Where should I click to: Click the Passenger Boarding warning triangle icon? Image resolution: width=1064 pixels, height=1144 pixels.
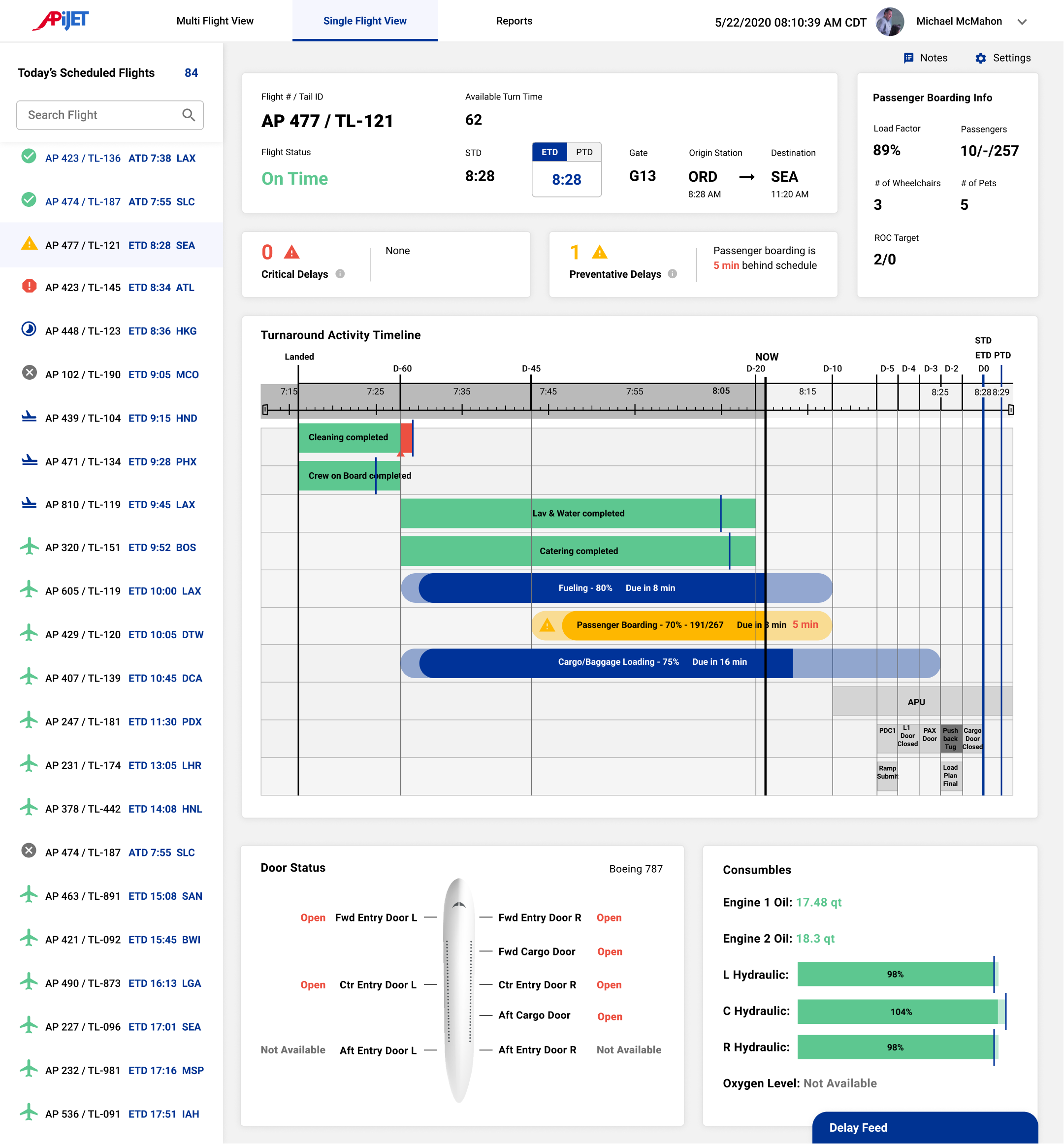pyautogui.click(x=547, y=625)
